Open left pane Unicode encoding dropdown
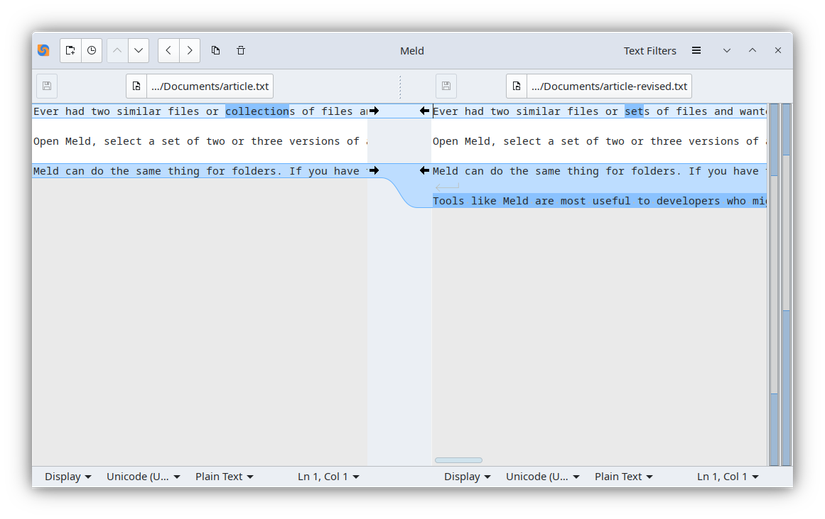 pyautogui.click(x=143, y=476)
